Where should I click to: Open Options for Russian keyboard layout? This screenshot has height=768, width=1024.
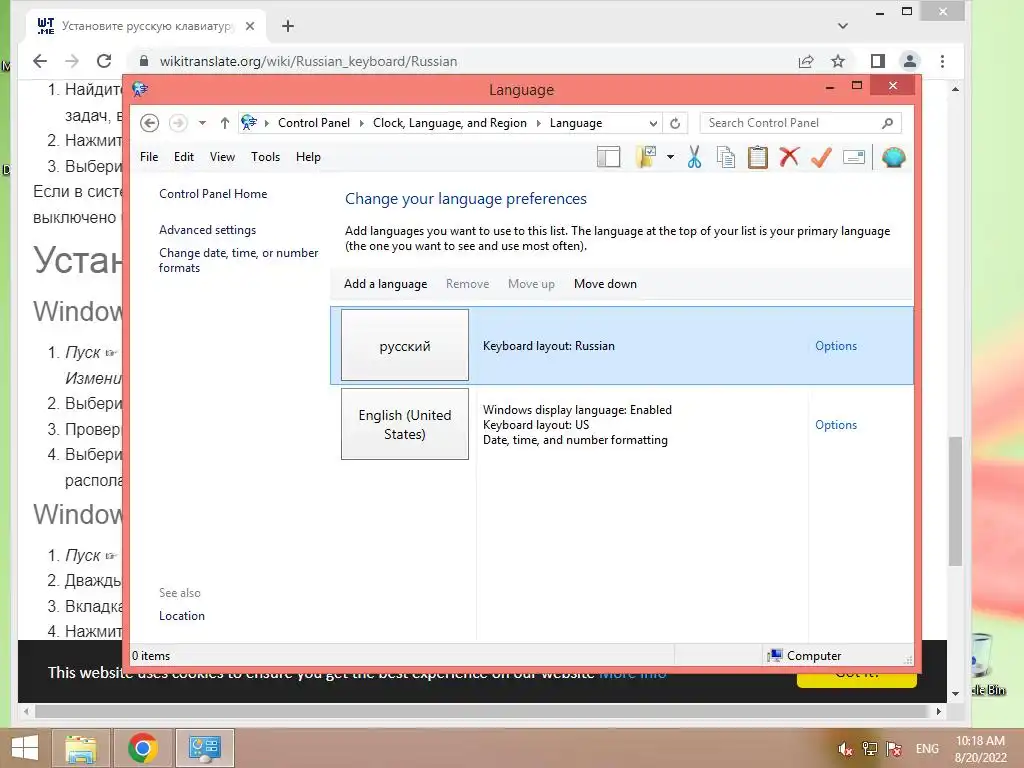(x=836, y=346)
